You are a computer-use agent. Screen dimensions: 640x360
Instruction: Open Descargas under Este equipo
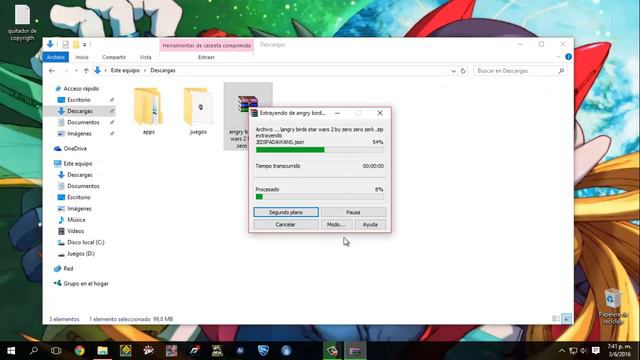click(x=80, y=175)
